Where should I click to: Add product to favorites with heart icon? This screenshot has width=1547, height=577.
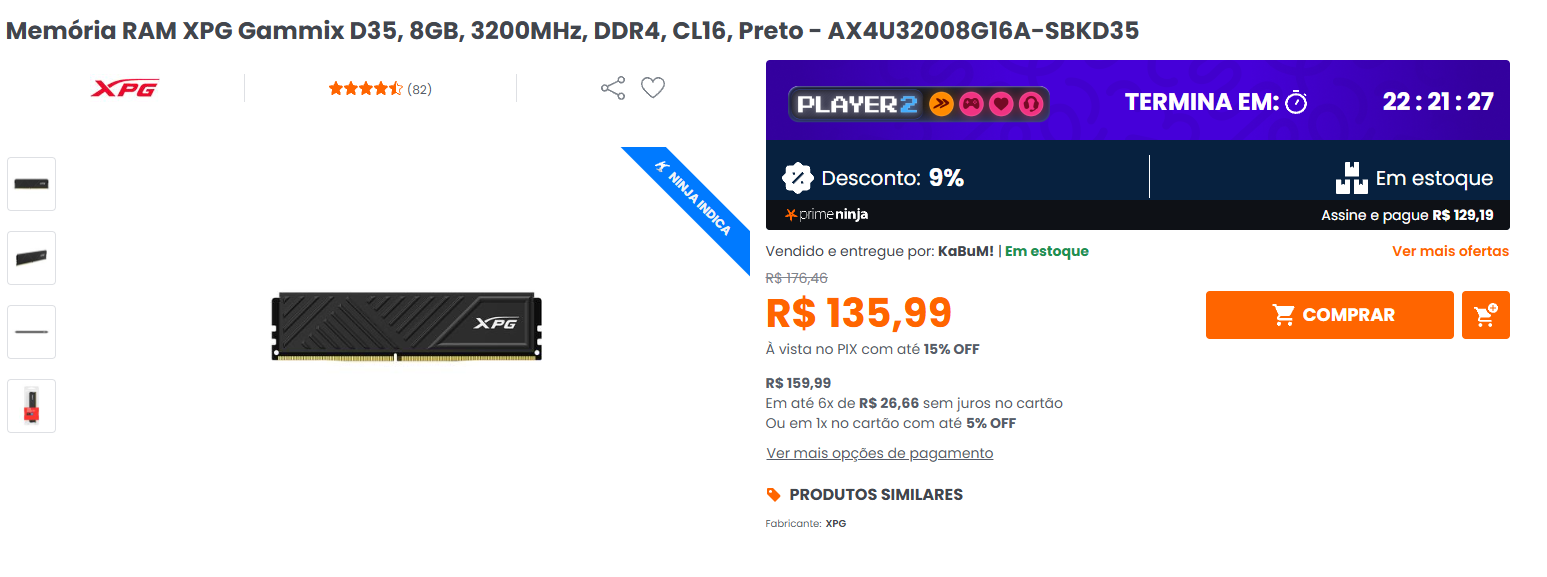pyautogui.click(x=653, y=88)
